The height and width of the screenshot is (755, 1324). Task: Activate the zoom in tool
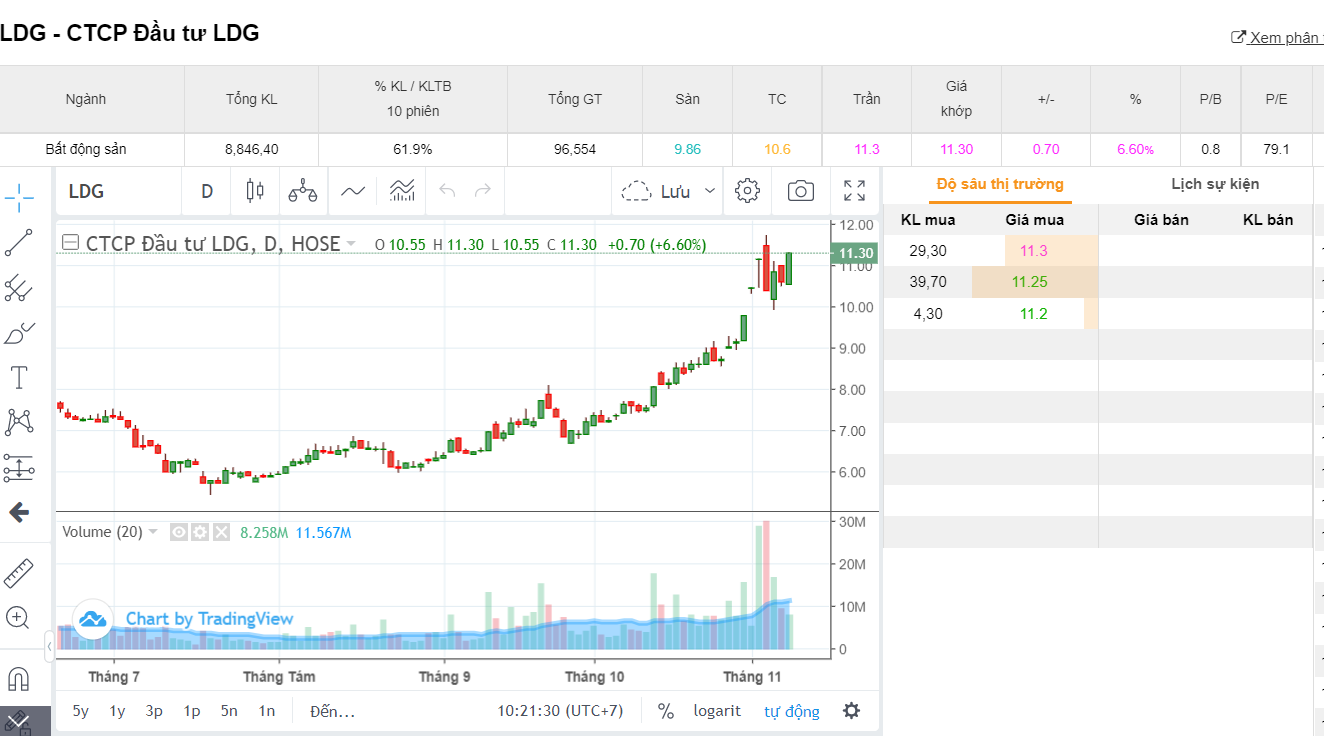click(18, 617)
